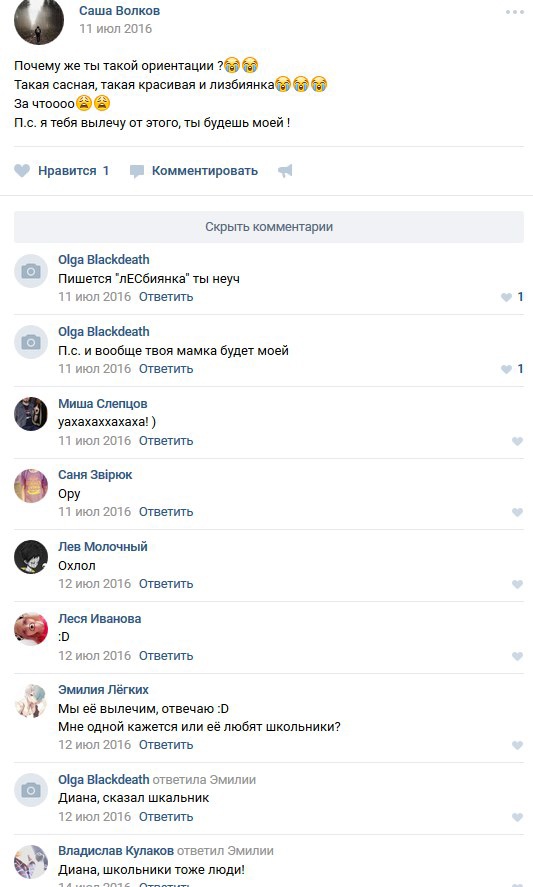Open Владислав Кулаков's profile link
533x887 pixels.
(x=116, y=851)
